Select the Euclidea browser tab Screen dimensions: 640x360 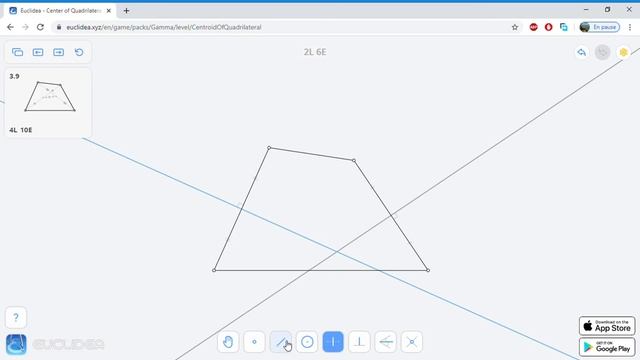60,11
